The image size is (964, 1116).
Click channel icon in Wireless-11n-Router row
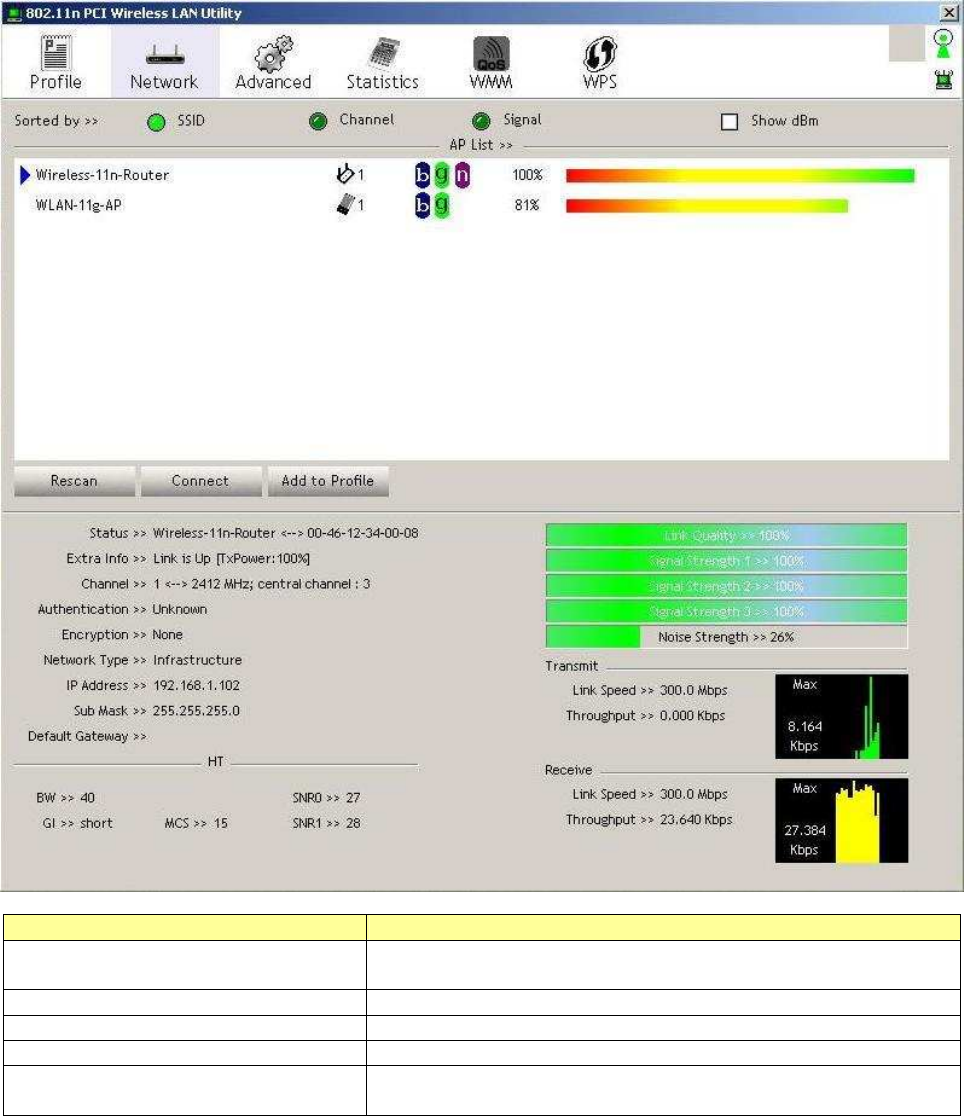(x=345, y=174)
